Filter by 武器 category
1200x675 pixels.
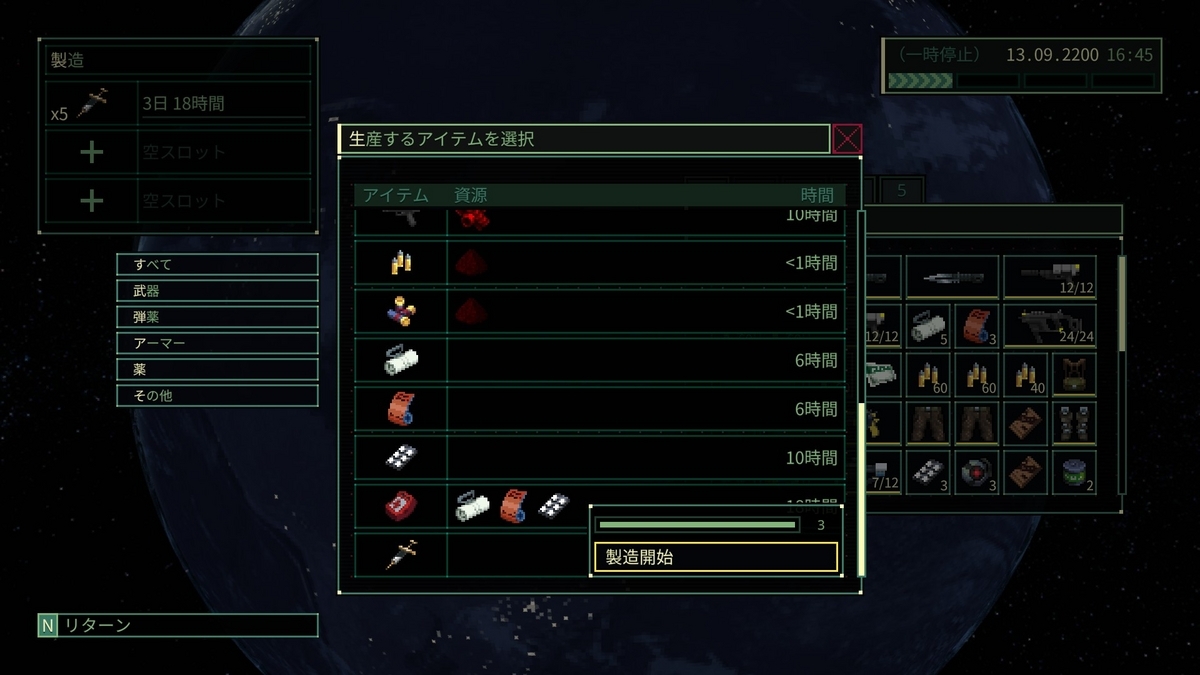[217, 290]
